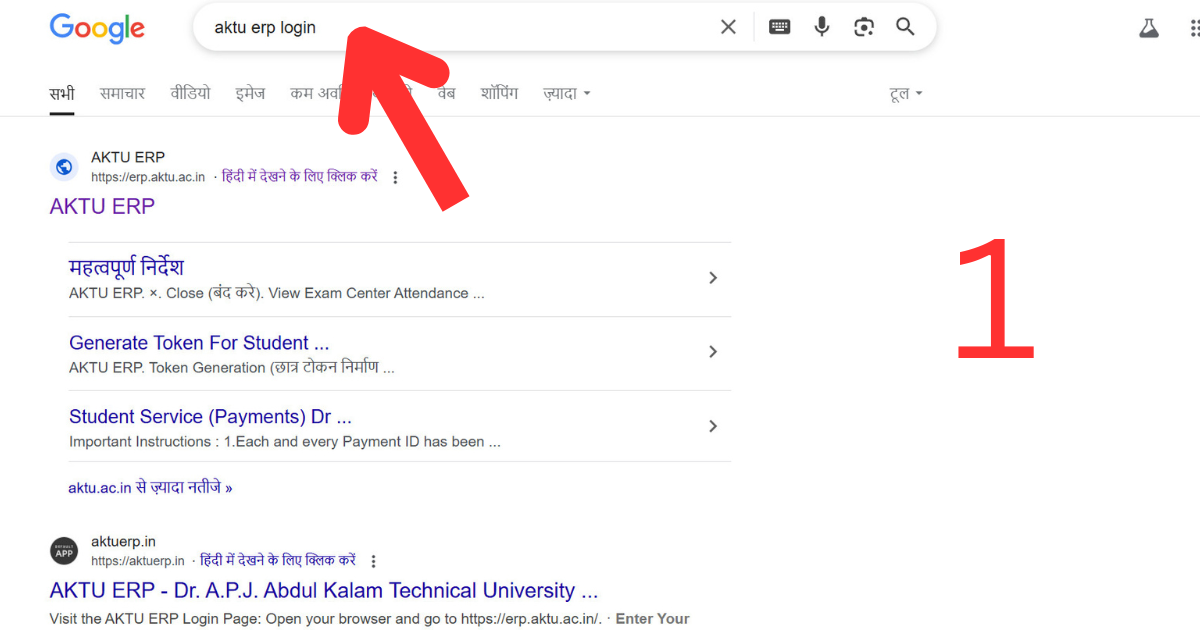Click the globe favicon of AKTU ERP result

pos(64,167)
